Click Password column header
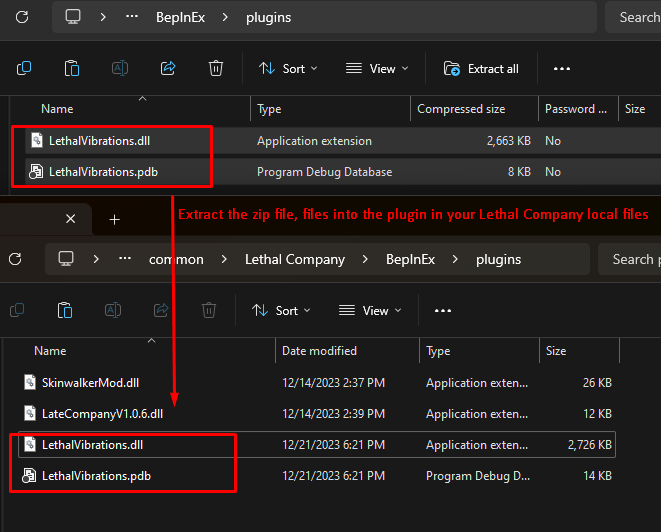The image size is (661, 532). (x=575, y=109)
